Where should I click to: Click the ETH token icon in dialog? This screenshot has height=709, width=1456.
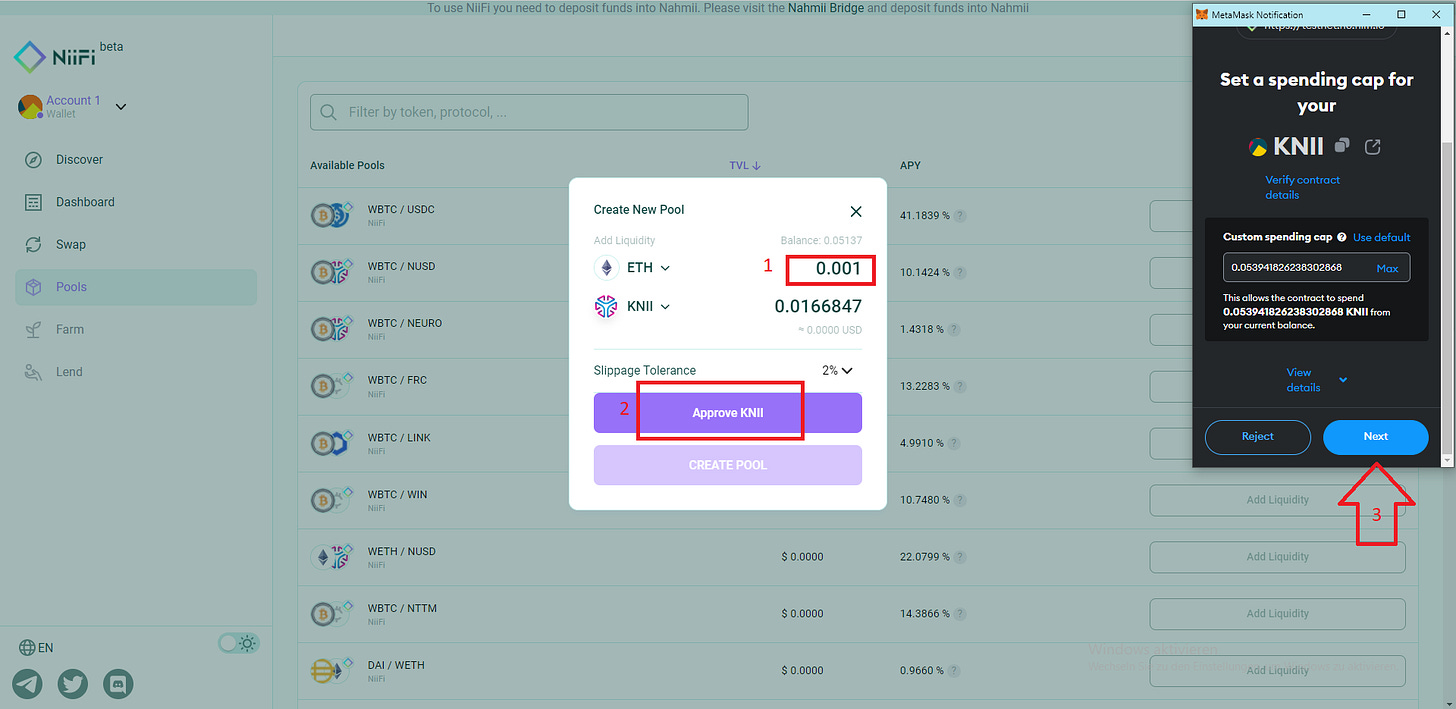pos(606,268)
